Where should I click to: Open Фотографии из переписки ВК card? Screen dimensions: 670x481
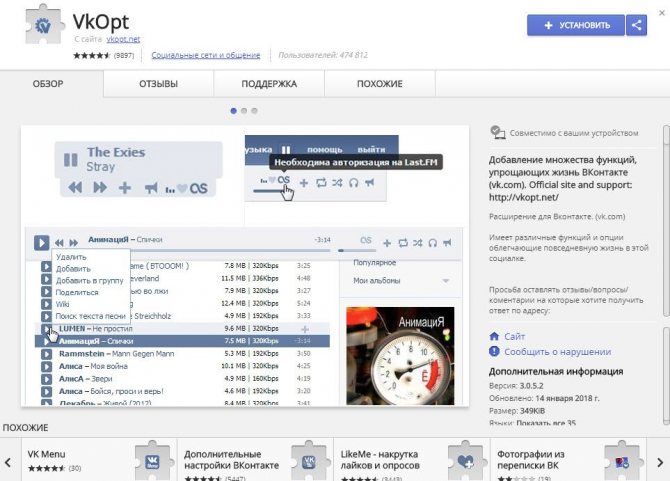tap(568, 460)
